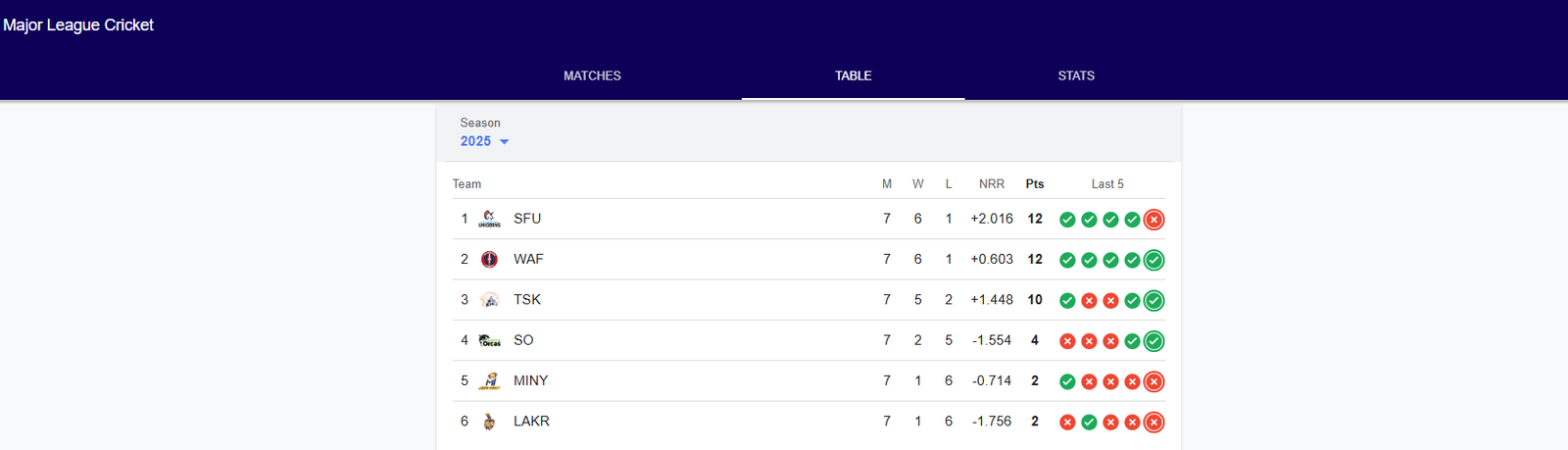Select the TABLE tab
The height and width of the screenshot is (450, 1568).
tap(854, 75)
